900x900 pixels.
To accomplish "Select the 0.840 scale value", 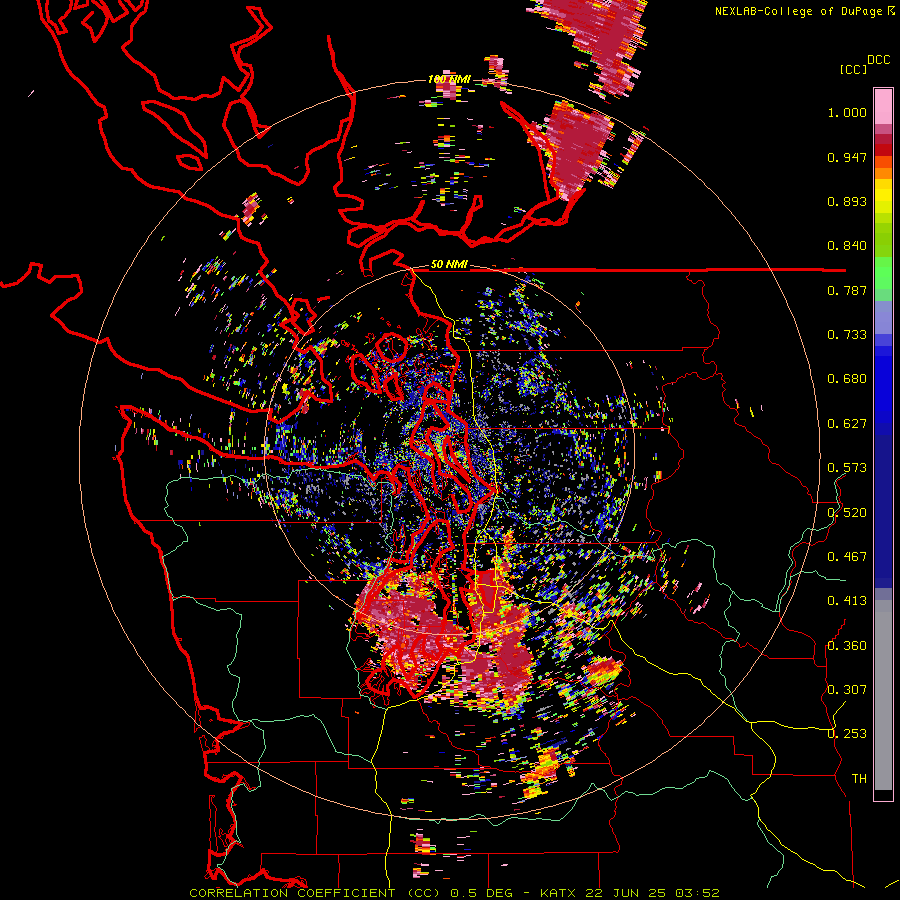I will (847, 246).
